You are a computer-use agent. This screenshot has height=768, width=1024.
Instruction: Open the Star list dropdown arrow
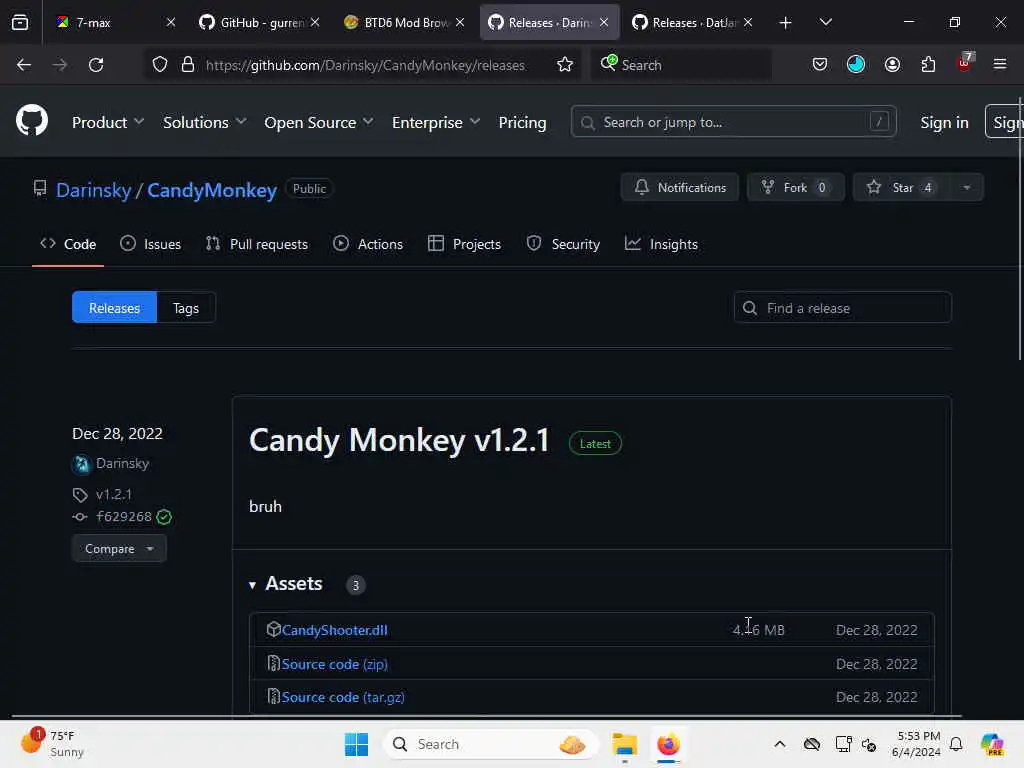coord(967,188)
